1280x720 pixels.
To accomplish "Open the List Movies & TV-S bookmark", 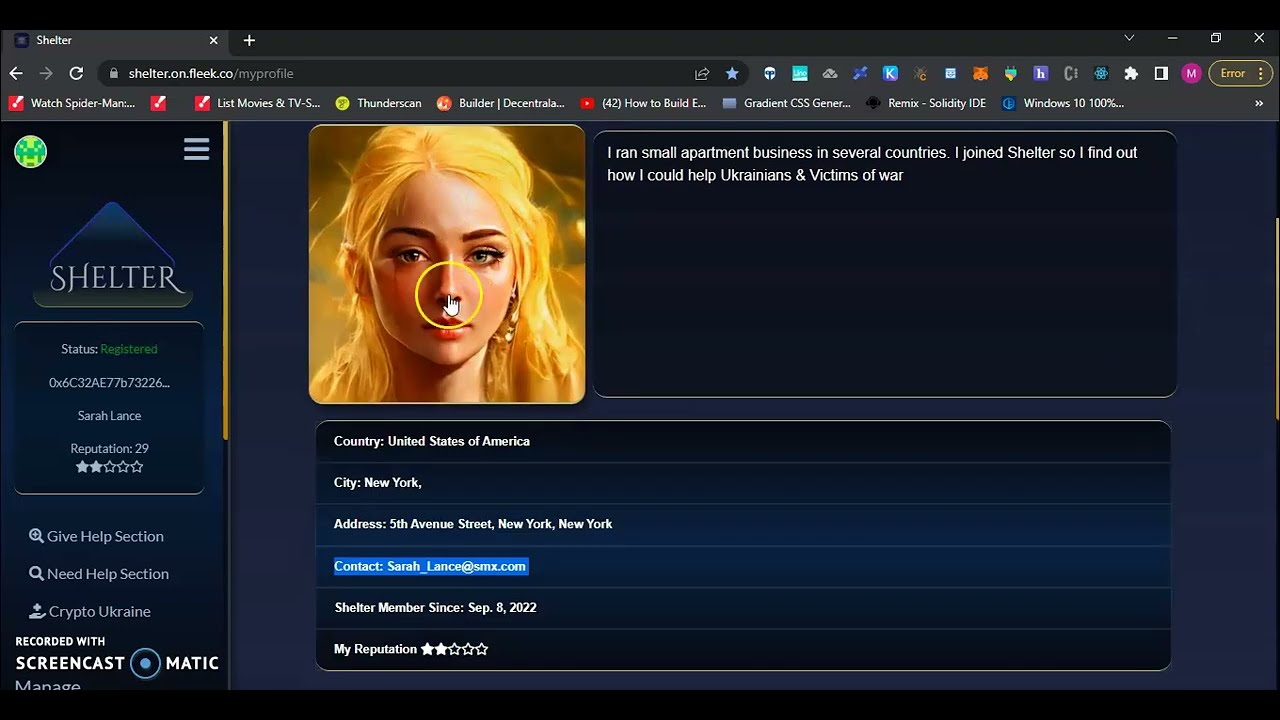I will [x=258, y=103].
